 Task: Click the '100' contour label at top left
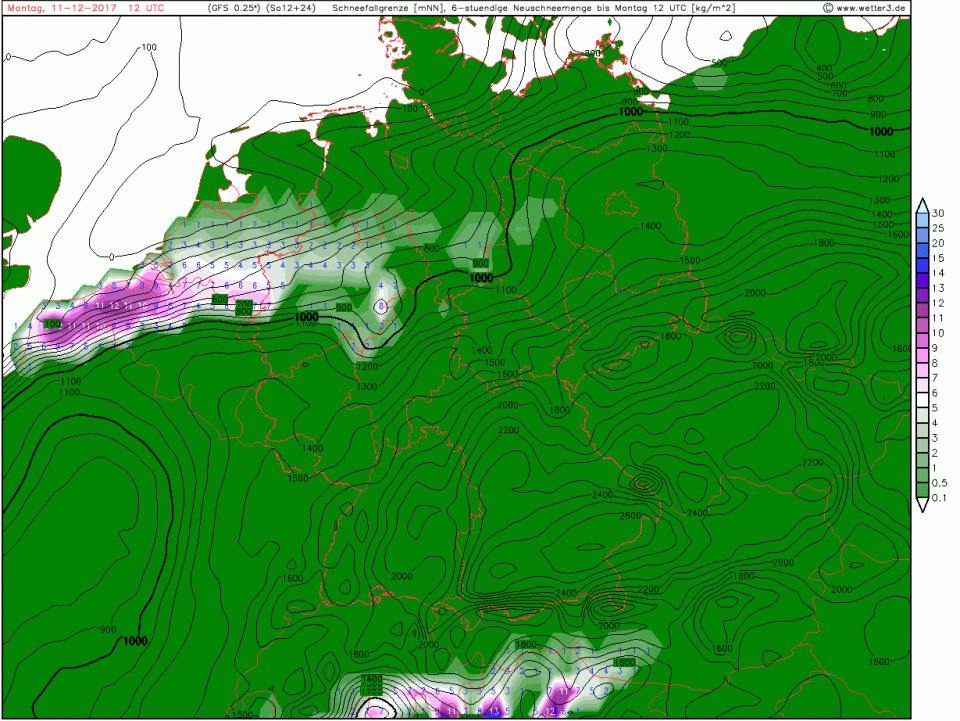point(149,48)
